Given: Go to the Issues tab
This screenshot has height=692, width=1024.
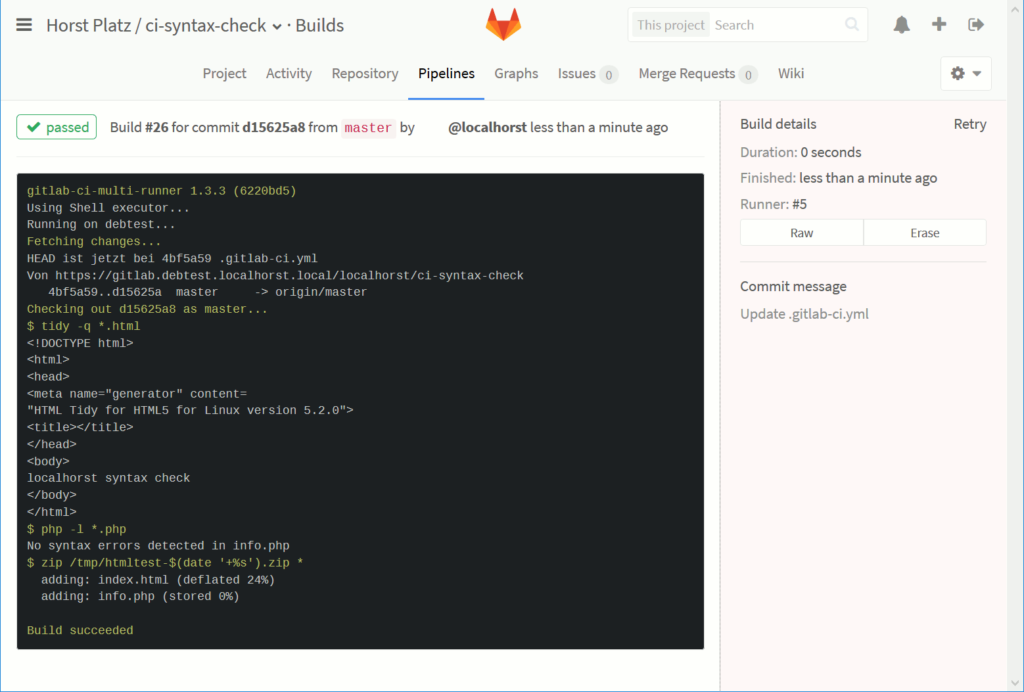Looking at the screenshot, I should [x=577, y=74].
